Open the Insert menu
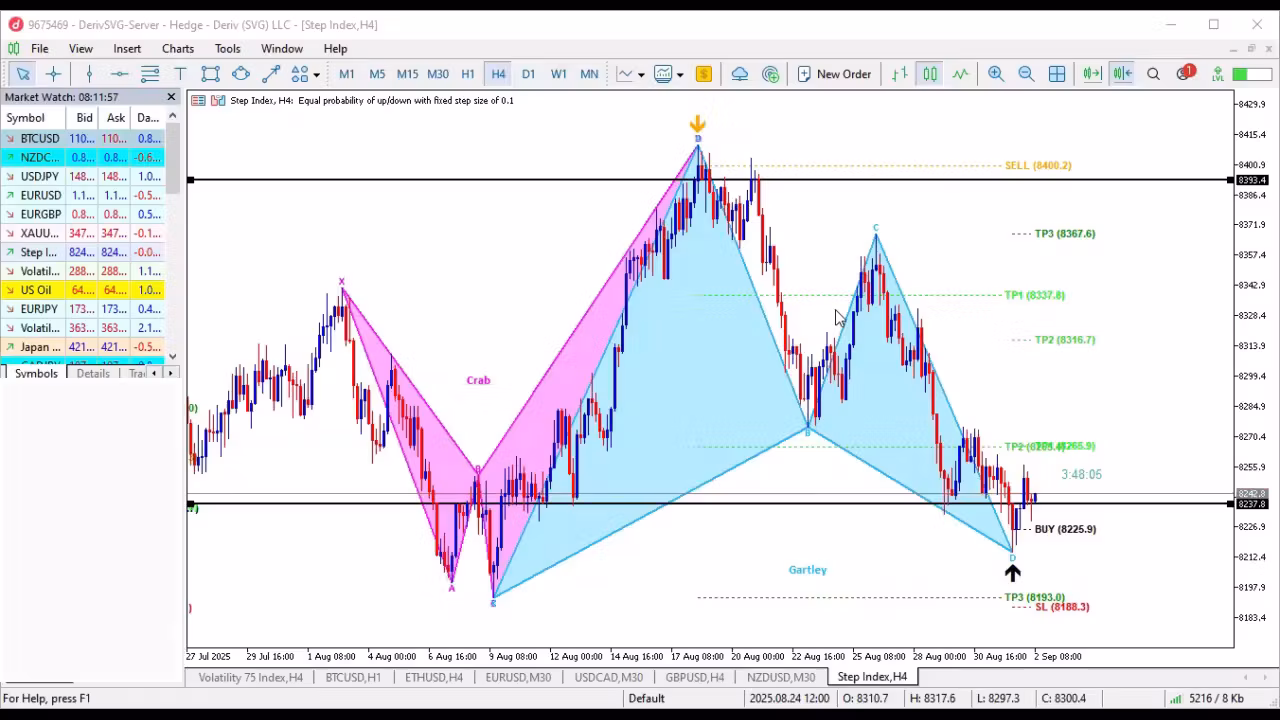The width and height of the screenshot is (1280, 720). pyautogui.click(x=127, y=48)
